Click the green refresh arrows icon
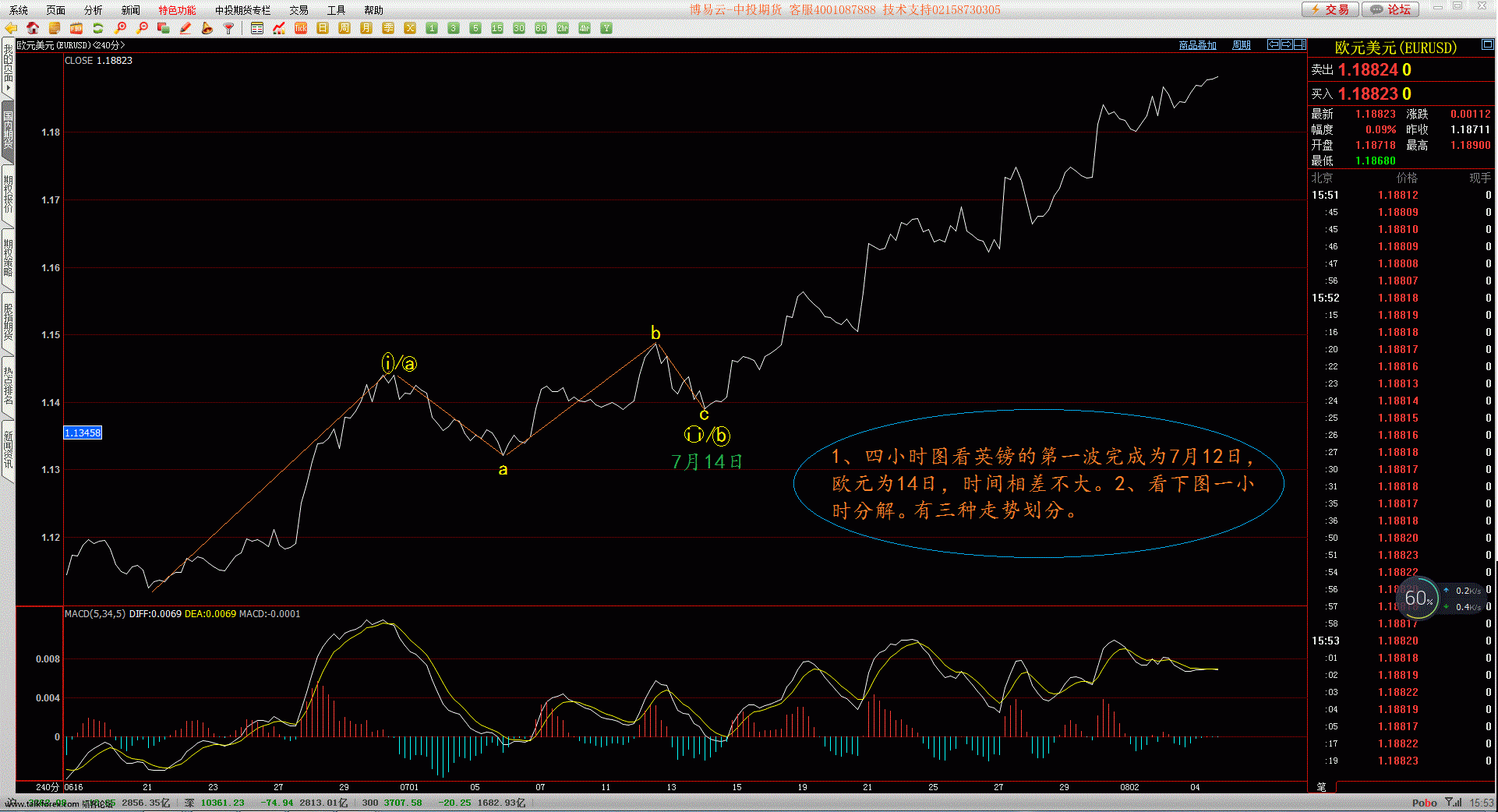1498x812 pixels. tap(98, 28)
